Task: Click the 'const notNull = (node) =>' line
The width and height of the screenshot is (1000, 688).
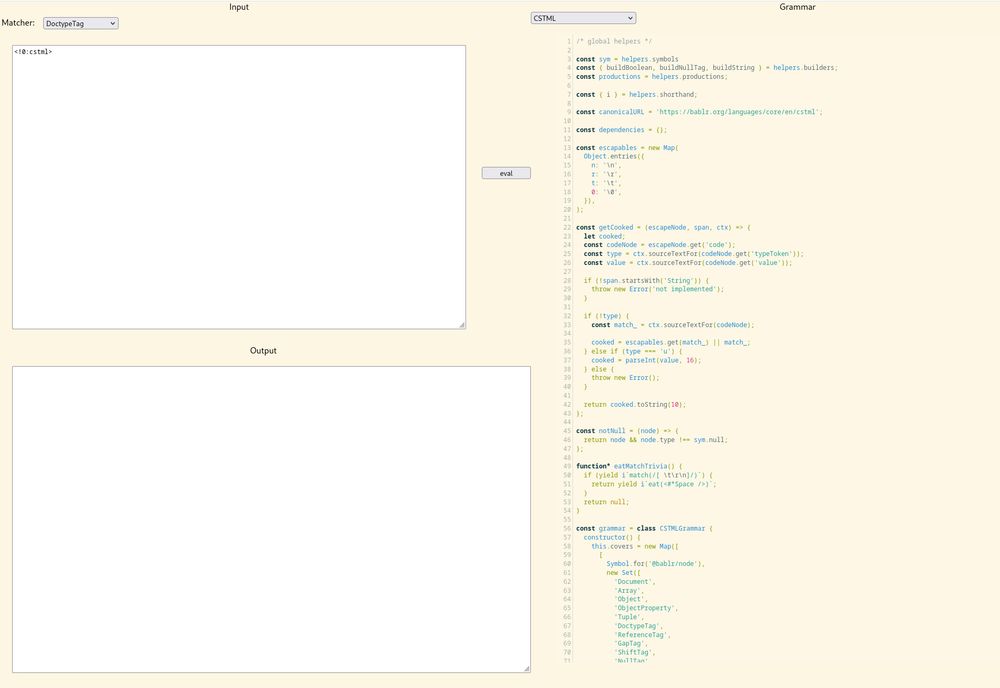Action: 627,431
